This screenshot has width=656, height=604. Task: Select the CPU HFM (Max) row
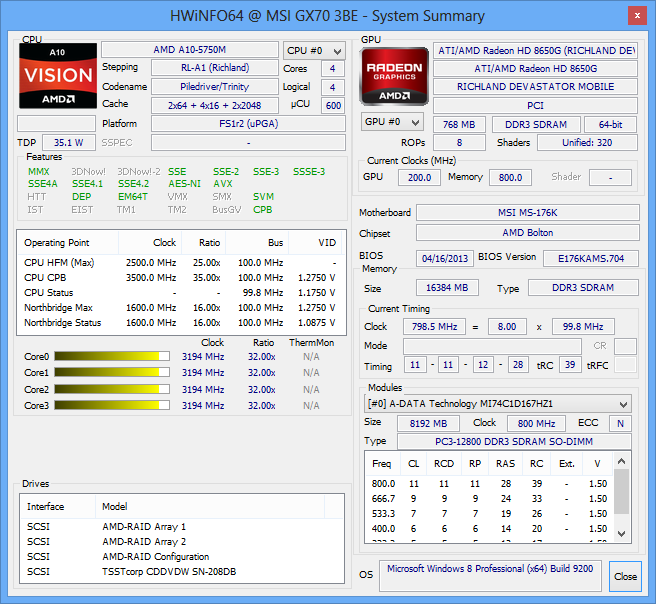[x=180, y=263]
